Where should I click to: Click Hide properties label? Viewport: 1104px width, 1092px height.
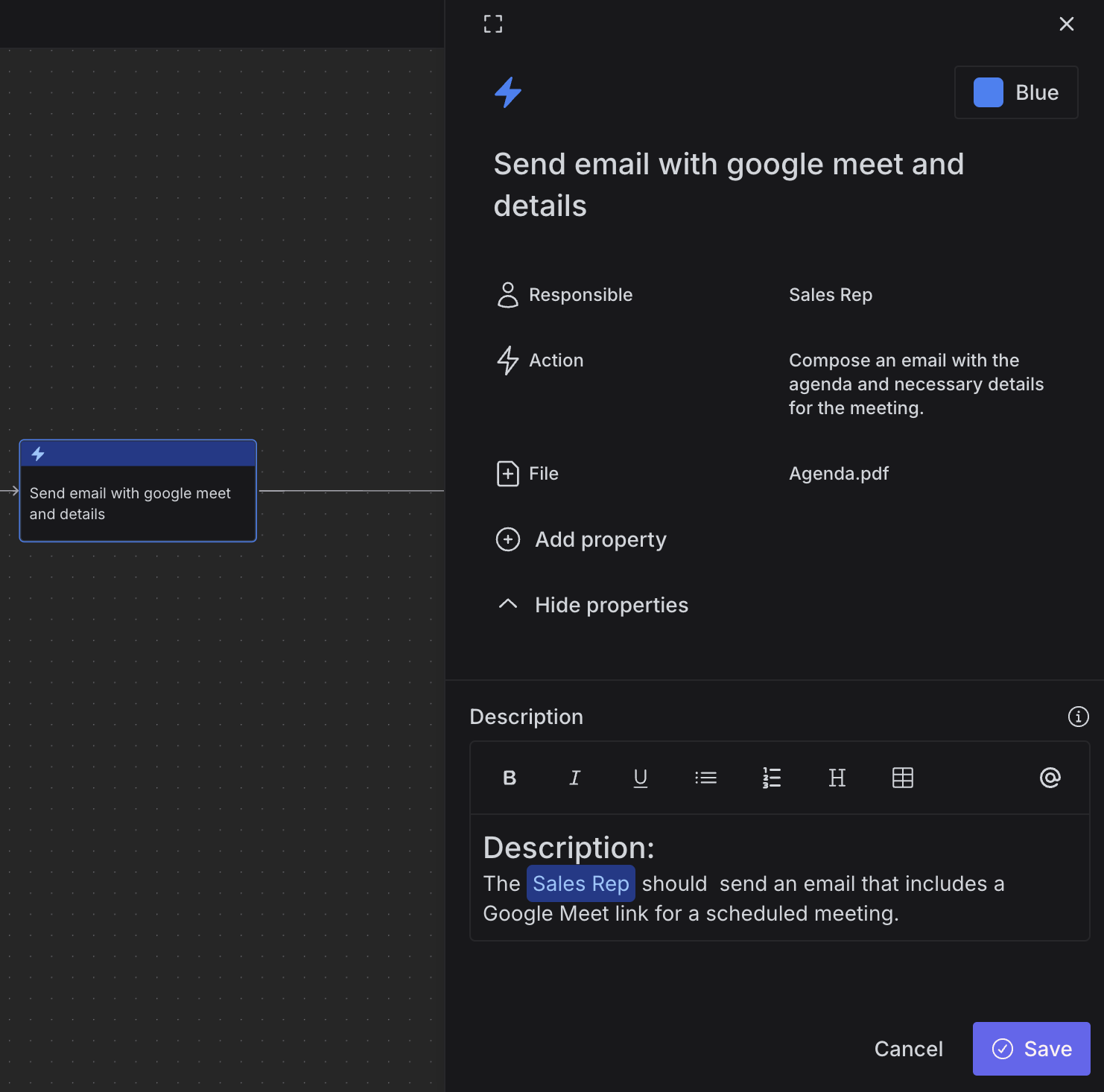(612, 605)
